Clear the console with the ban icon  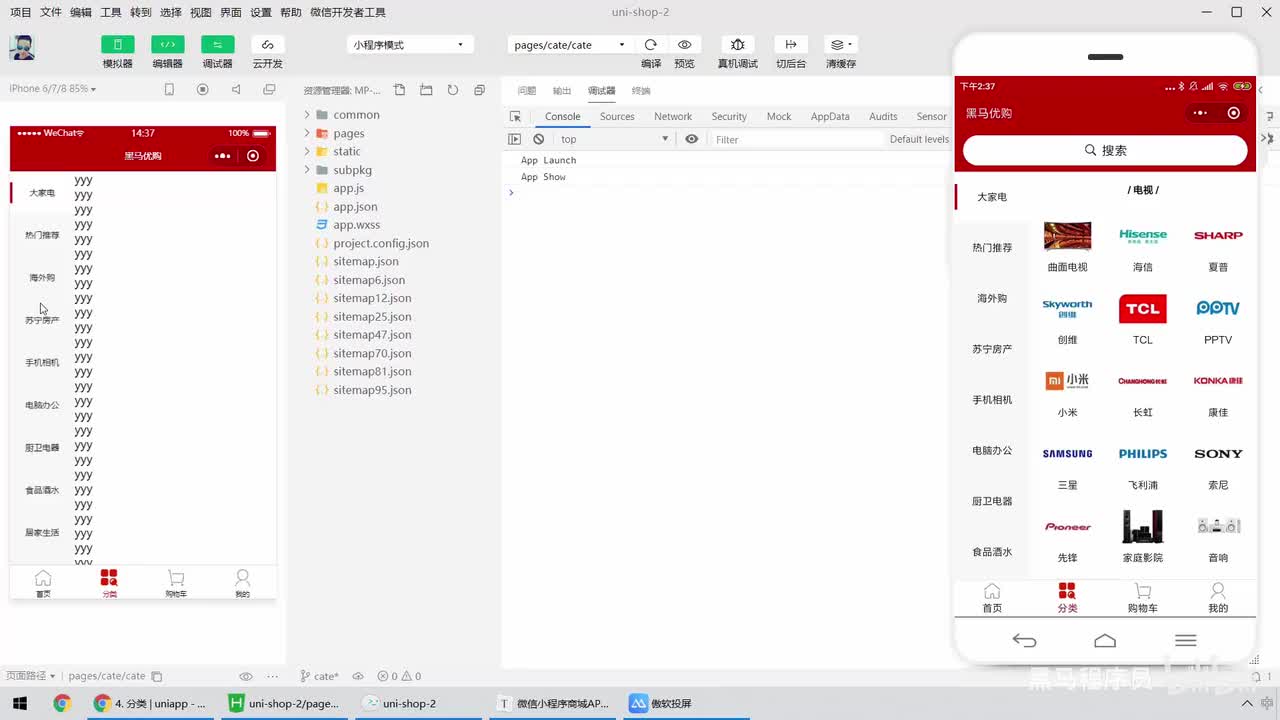coord(539,139)
